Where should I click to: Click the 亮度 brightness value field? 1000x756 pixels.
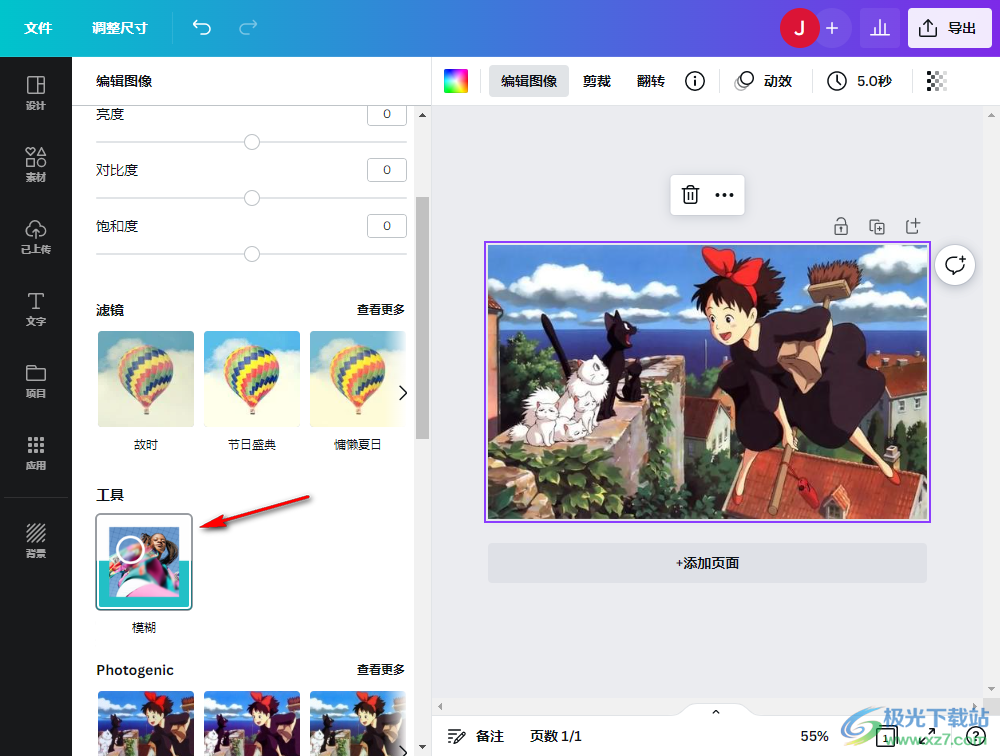pyautogui.click(x=386, y=115)
